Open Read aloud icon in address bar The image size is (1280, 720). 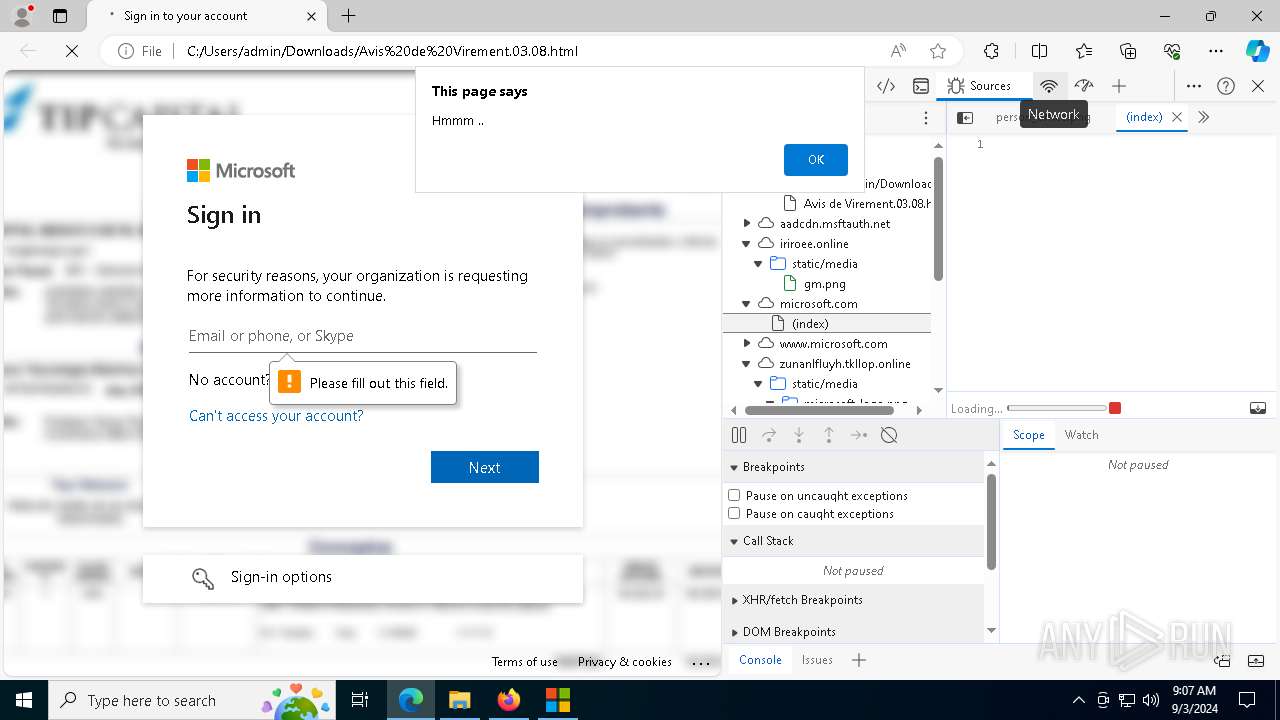click(899, 51)
